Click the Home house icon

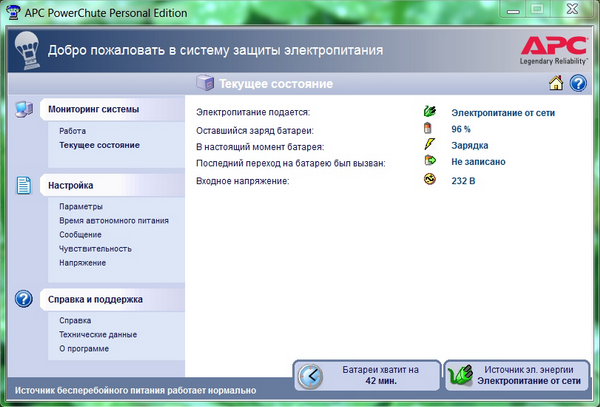coord(556,83)
